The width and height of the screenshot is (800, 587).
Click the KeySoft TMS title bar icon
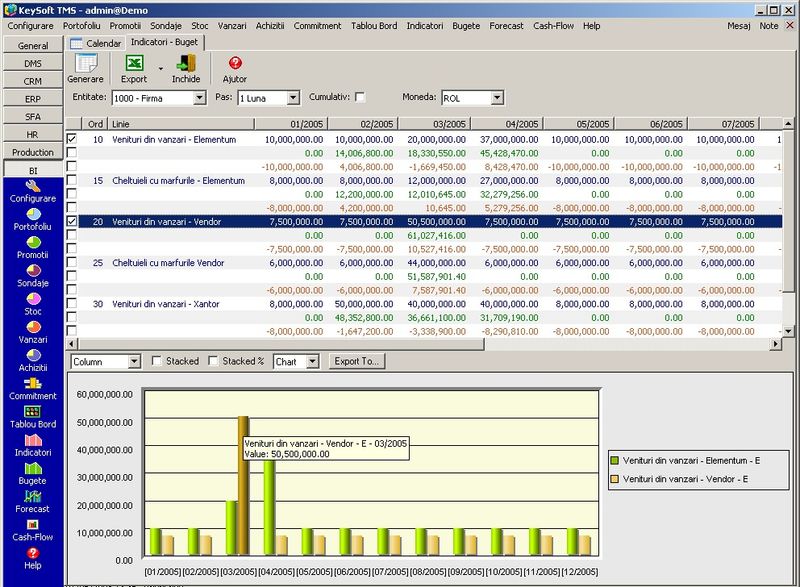10,10
